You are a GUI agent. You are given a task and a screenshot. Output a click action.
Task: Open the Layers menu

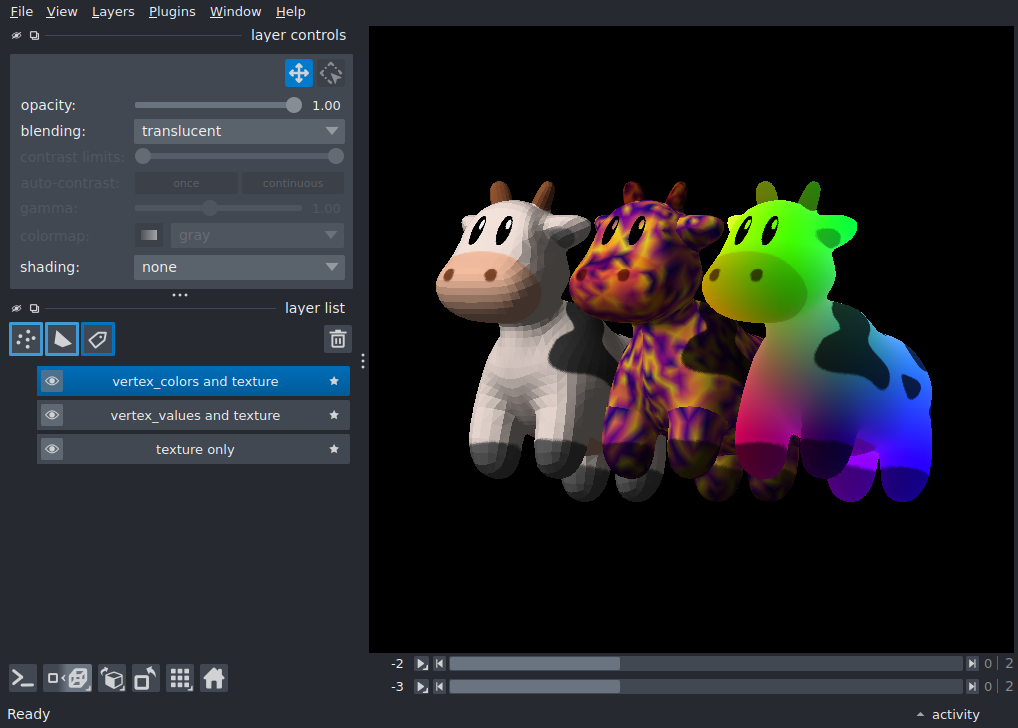(113, 12)
